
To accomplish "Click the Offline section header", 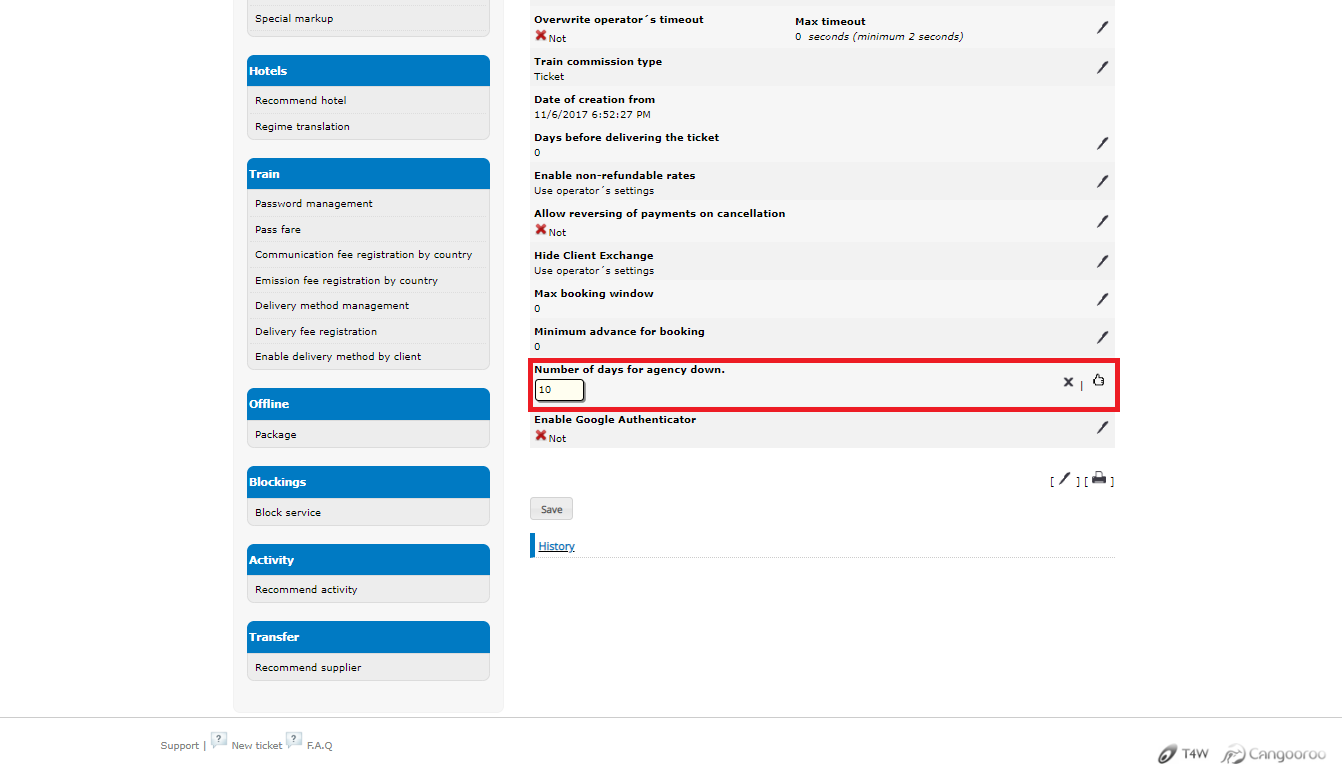I will [x=368, y=404].
